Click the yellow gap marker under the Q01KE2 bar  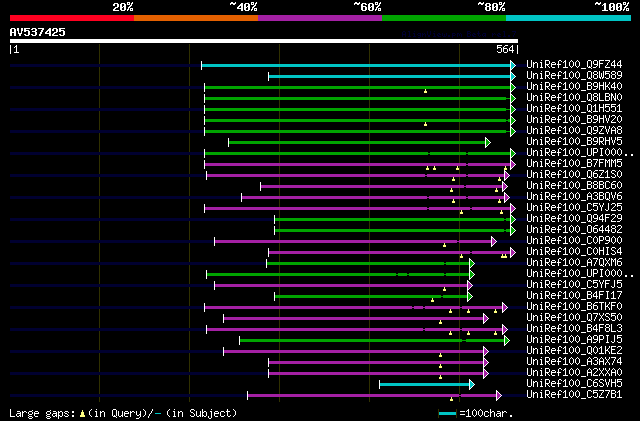440,355
